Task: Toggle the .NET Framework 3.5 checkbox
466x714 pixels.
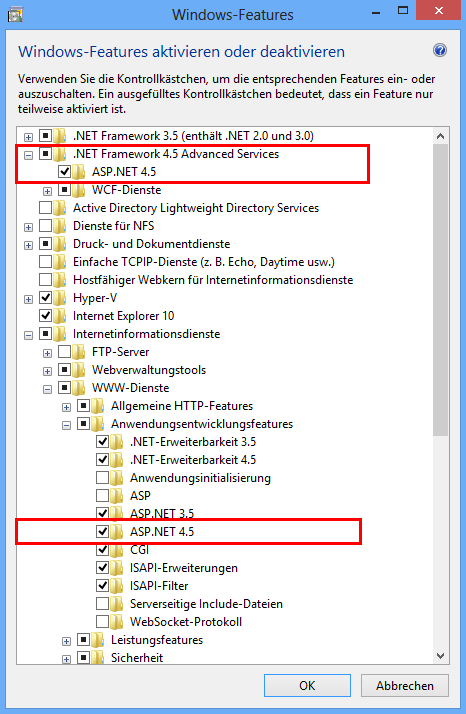Action: point(46,136)
